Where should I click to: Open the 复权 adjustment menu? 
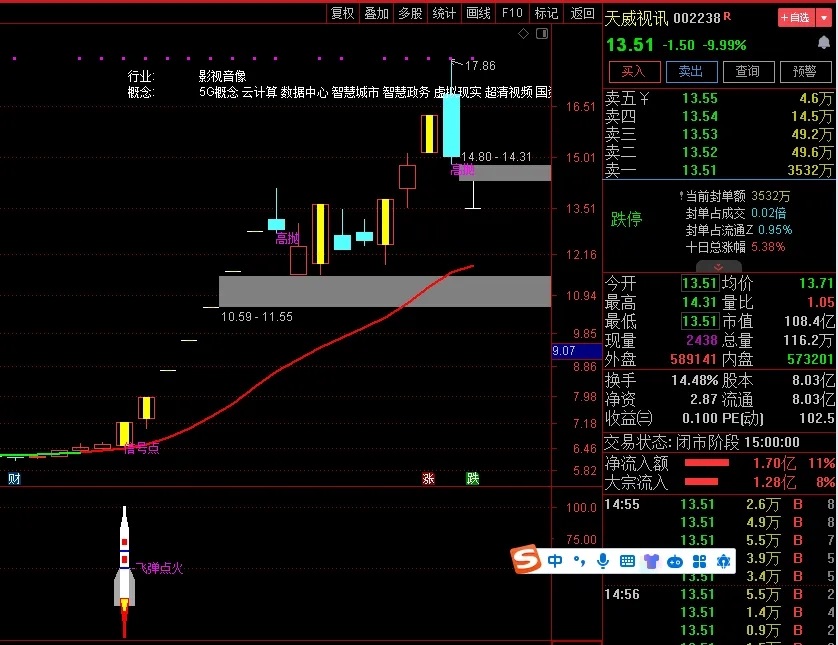click(343, 13)
